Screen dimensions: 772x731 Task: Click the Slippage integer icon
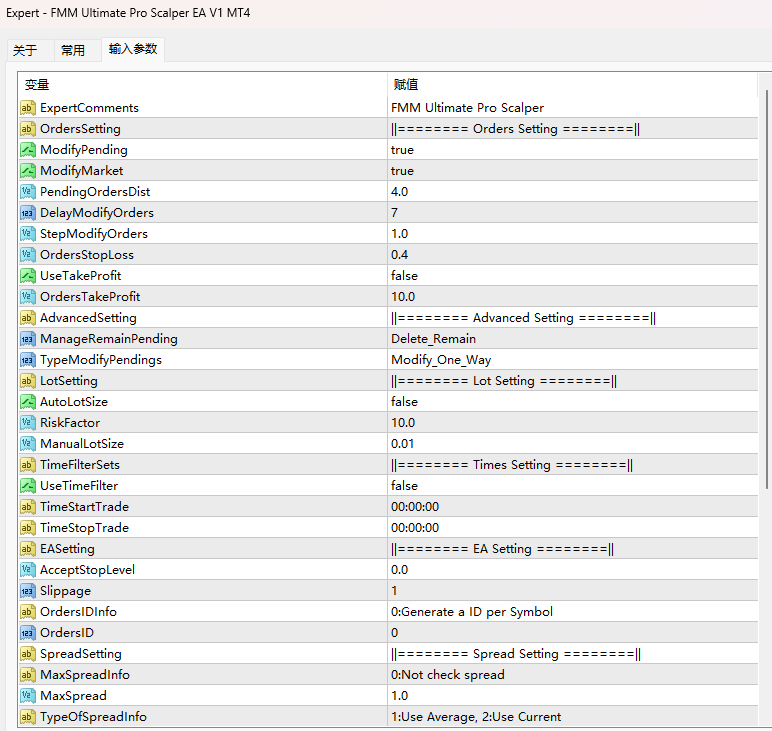(x=28, y=591)
